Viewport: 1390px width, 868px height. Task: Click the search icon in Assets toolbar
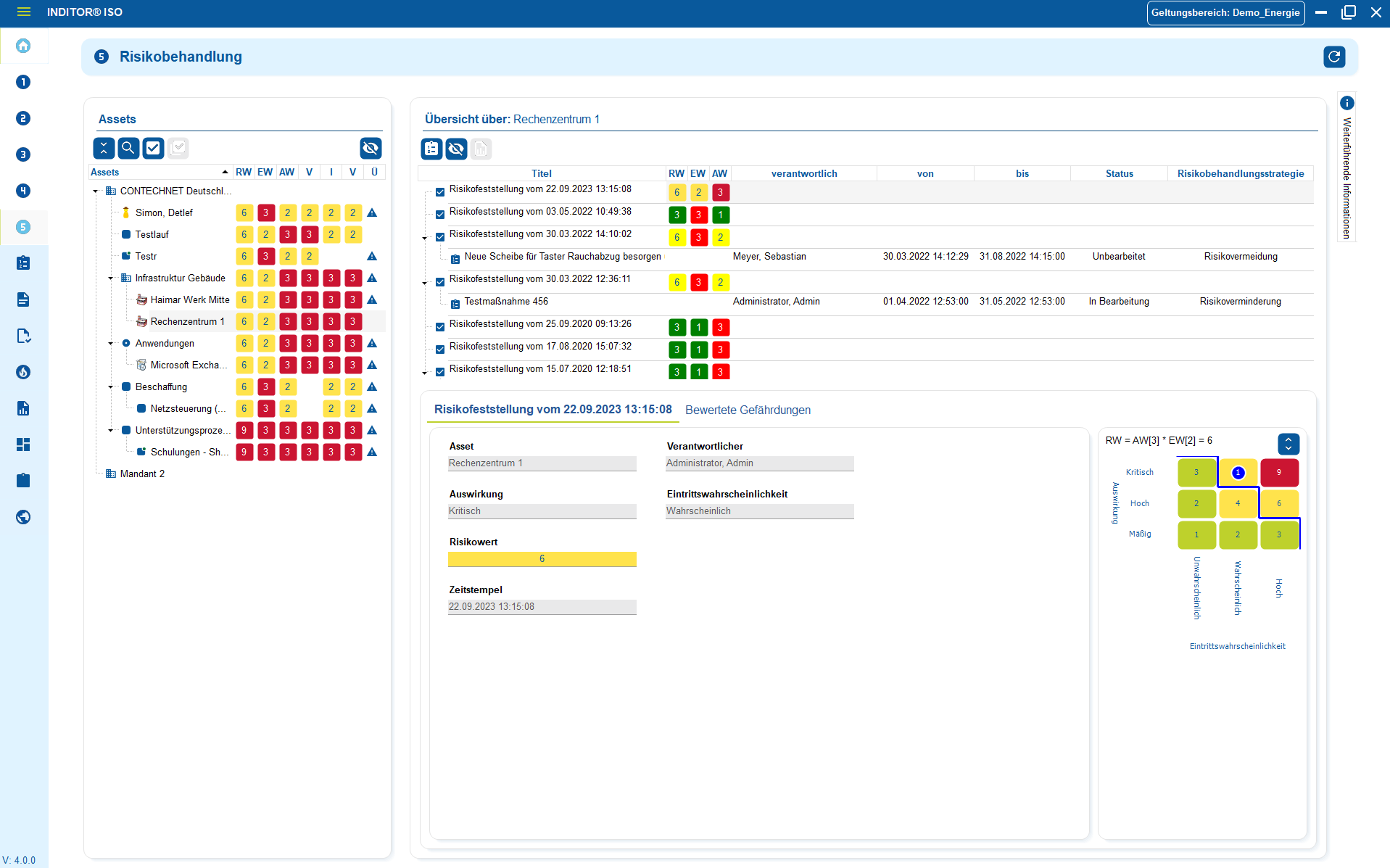tap(128, 149)
